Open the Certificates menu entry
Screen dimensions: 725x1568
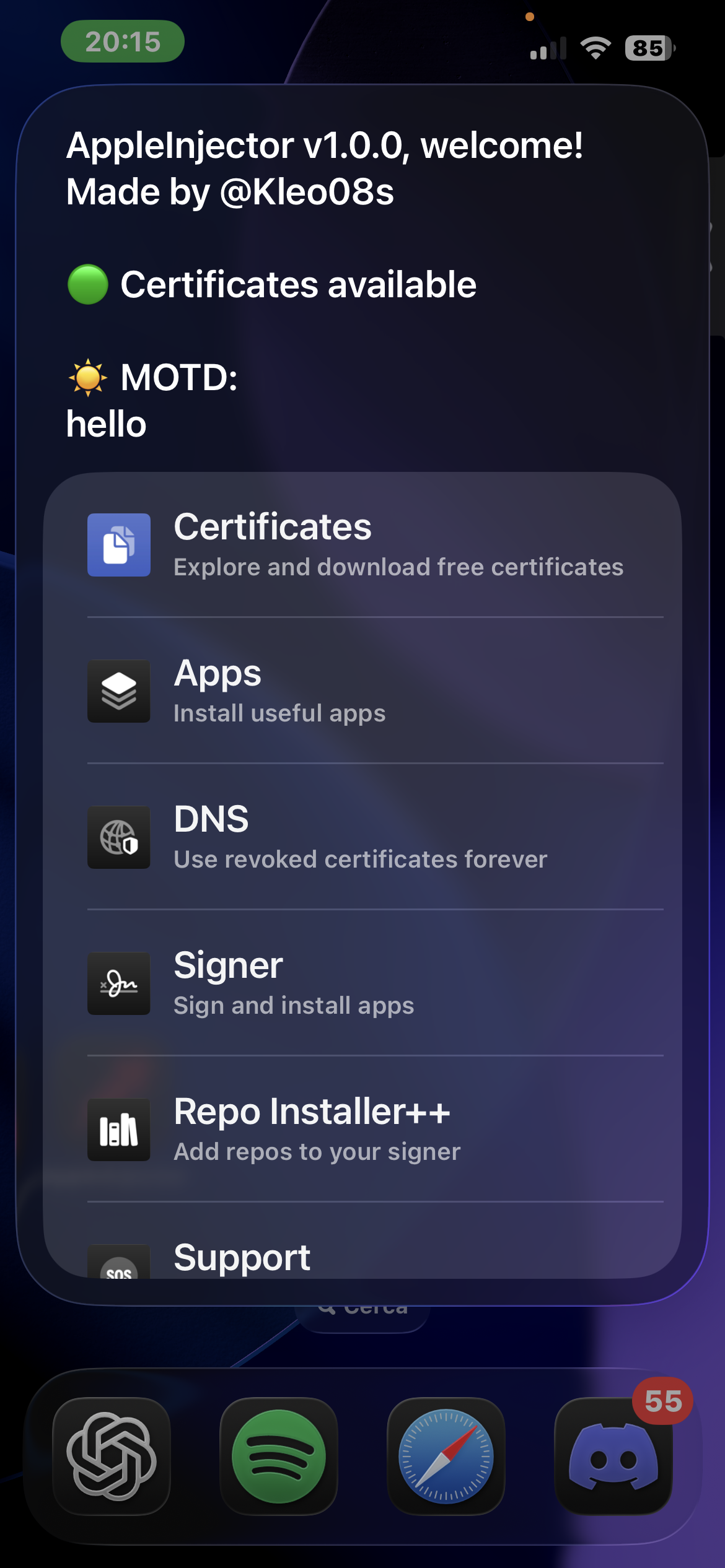click(x=362, y=545)
